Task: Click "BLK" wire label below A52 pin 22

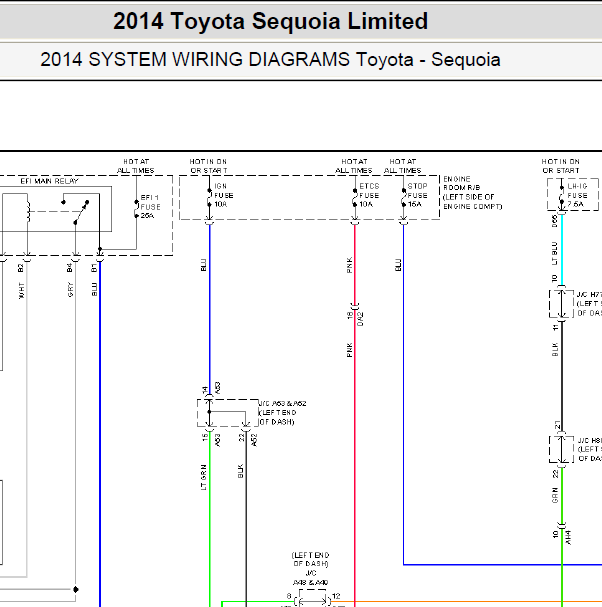Action: (x=240, y=471)
